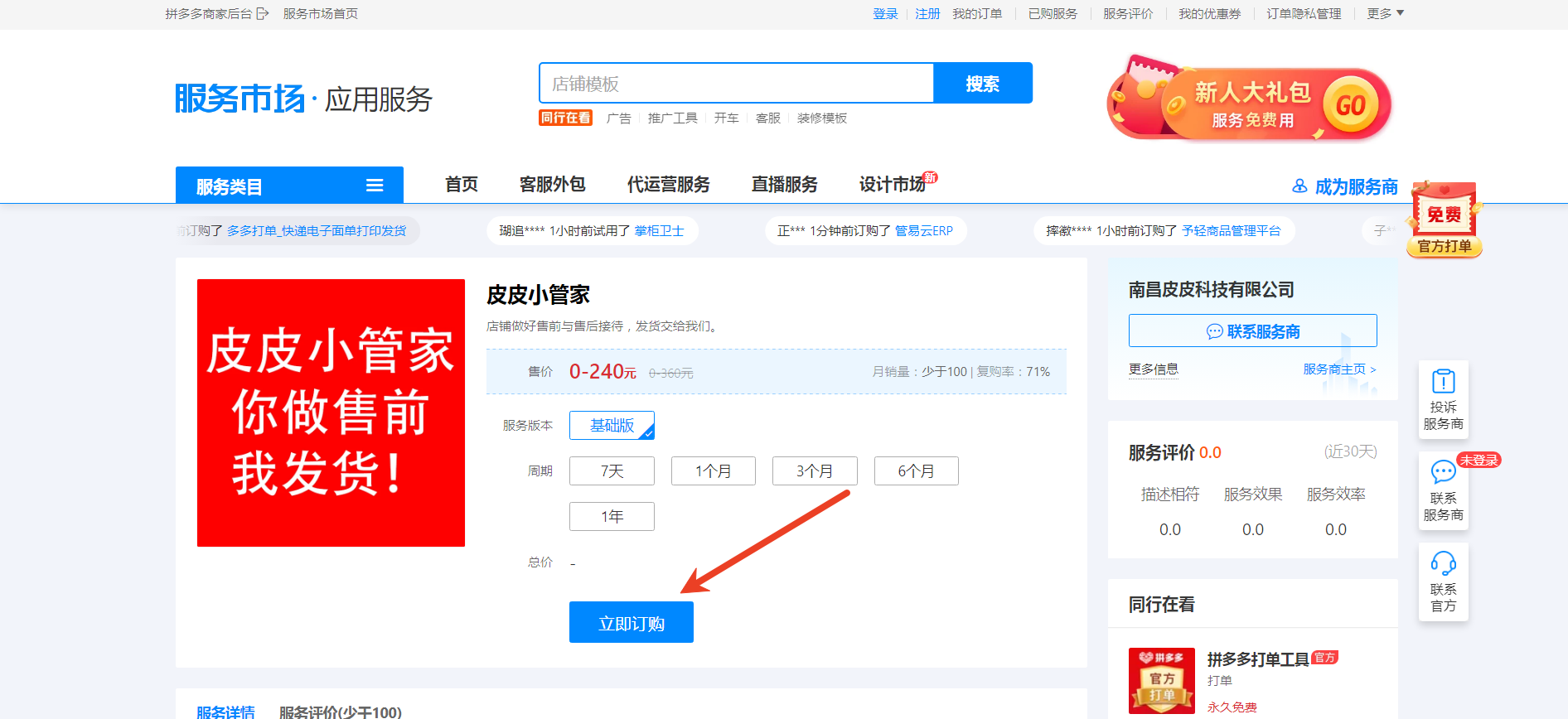Select the 基础版 service version
Image resolution: width=1568 pixels, height=719 pixels.
pos(612,425)
